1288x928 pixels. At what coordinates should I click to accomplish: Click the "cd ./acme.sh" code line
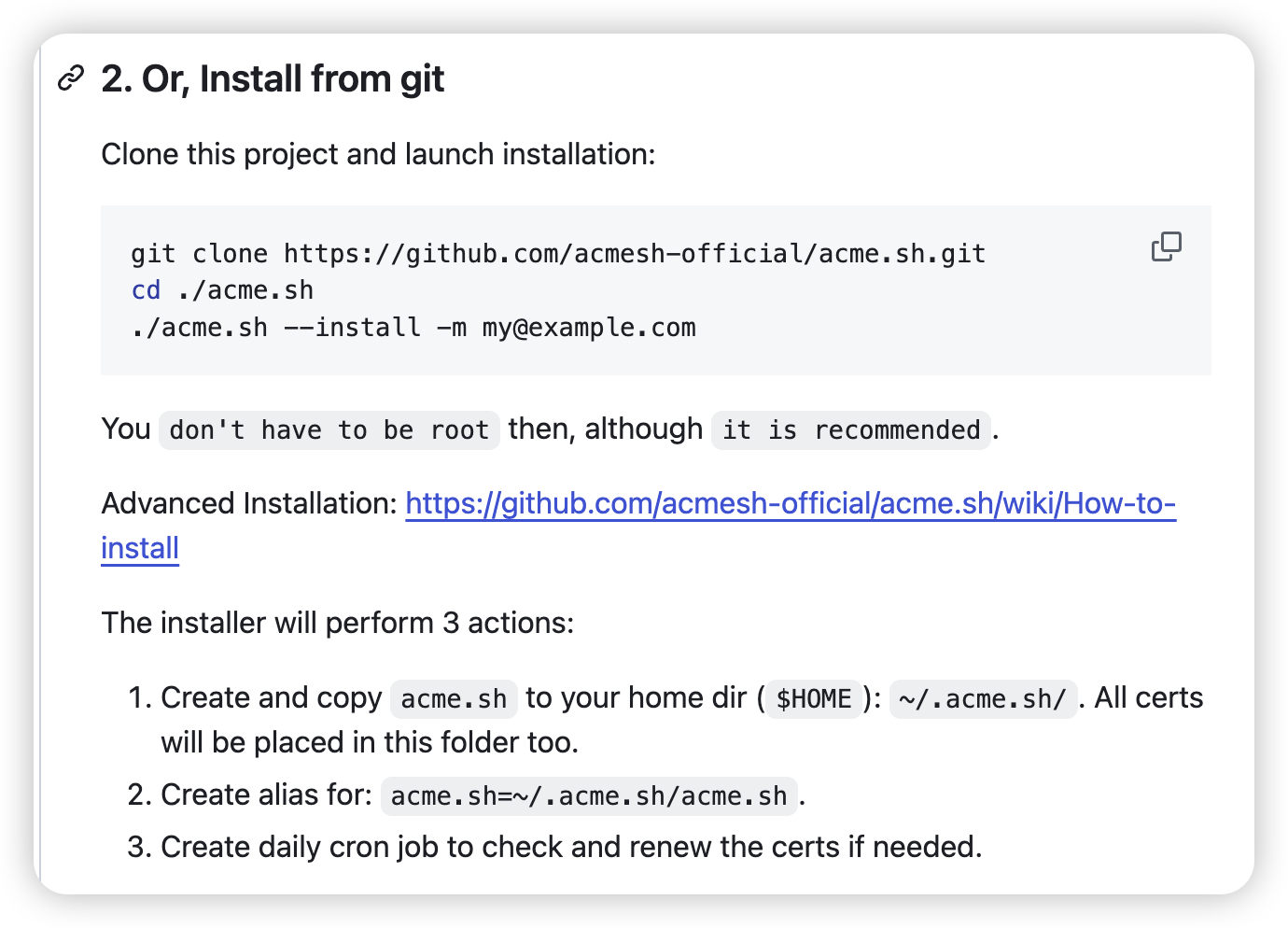coord(222,290)
